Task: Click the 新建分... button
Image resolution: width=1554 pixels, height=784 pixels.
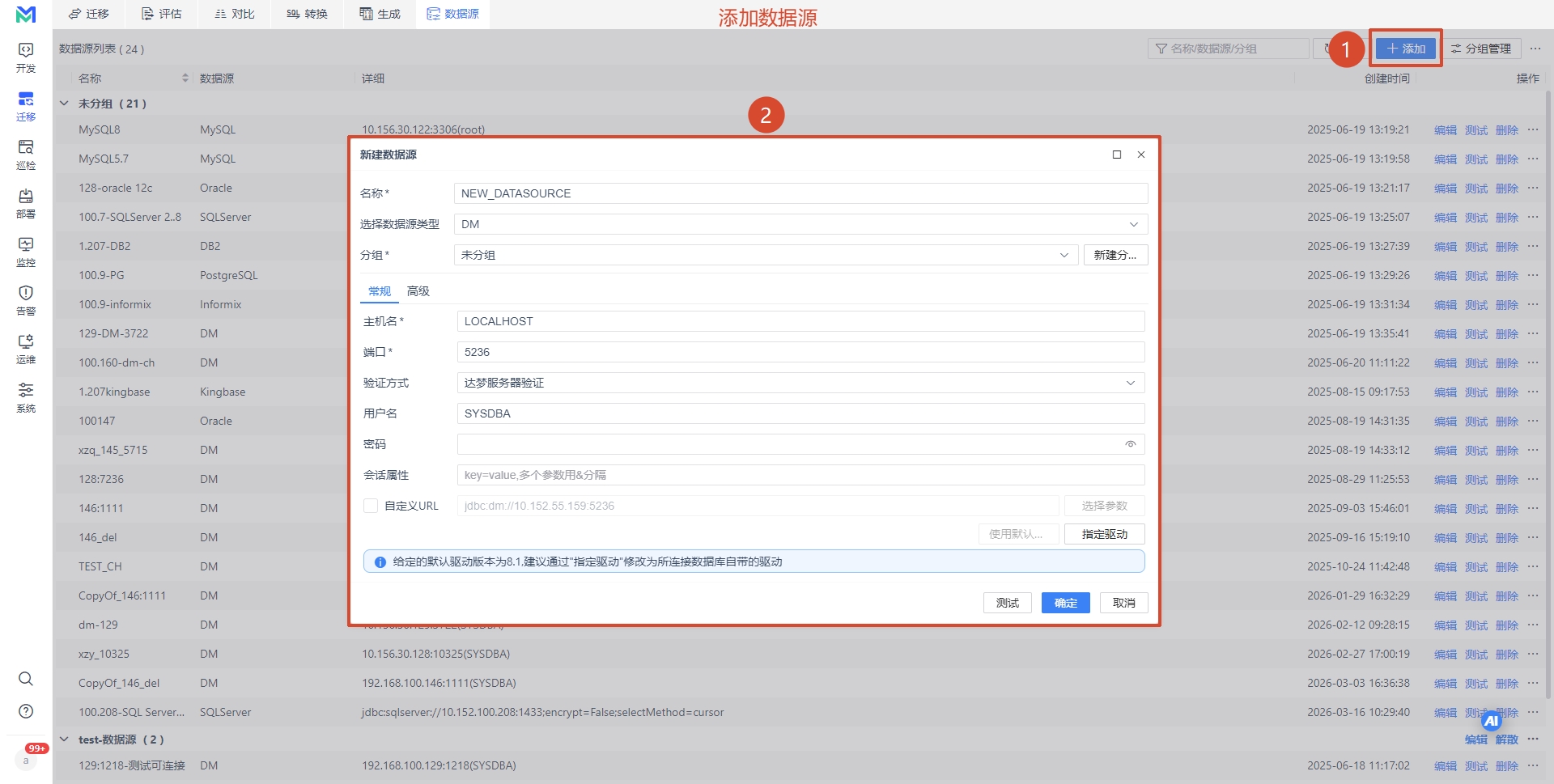Action: click(x=1115, y=255)
